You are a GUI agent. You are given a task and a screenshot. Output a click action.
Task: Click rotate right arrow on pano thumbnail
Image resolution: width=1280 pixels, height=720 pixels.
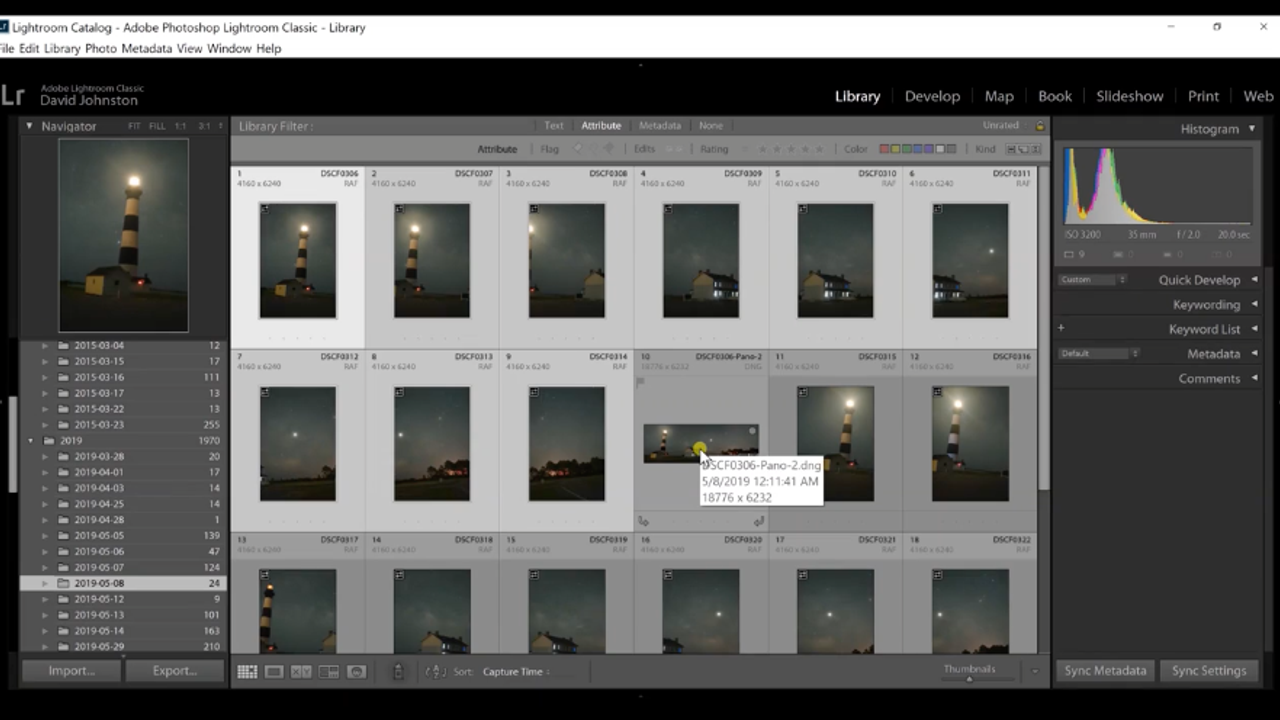[758, 521]
